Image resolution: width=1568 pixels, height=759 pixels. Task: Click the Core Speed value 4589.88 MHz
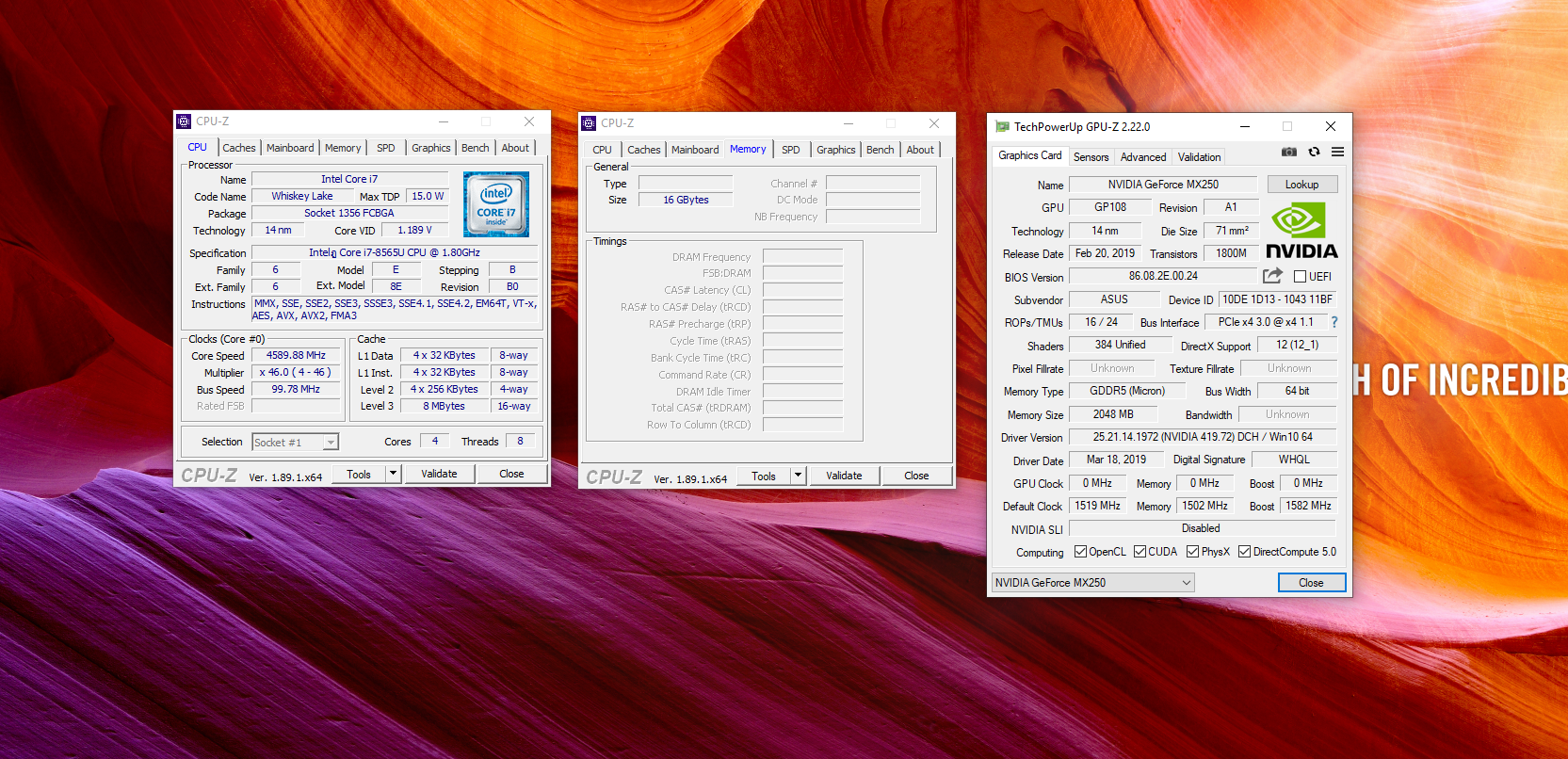[x=296, y=355]
